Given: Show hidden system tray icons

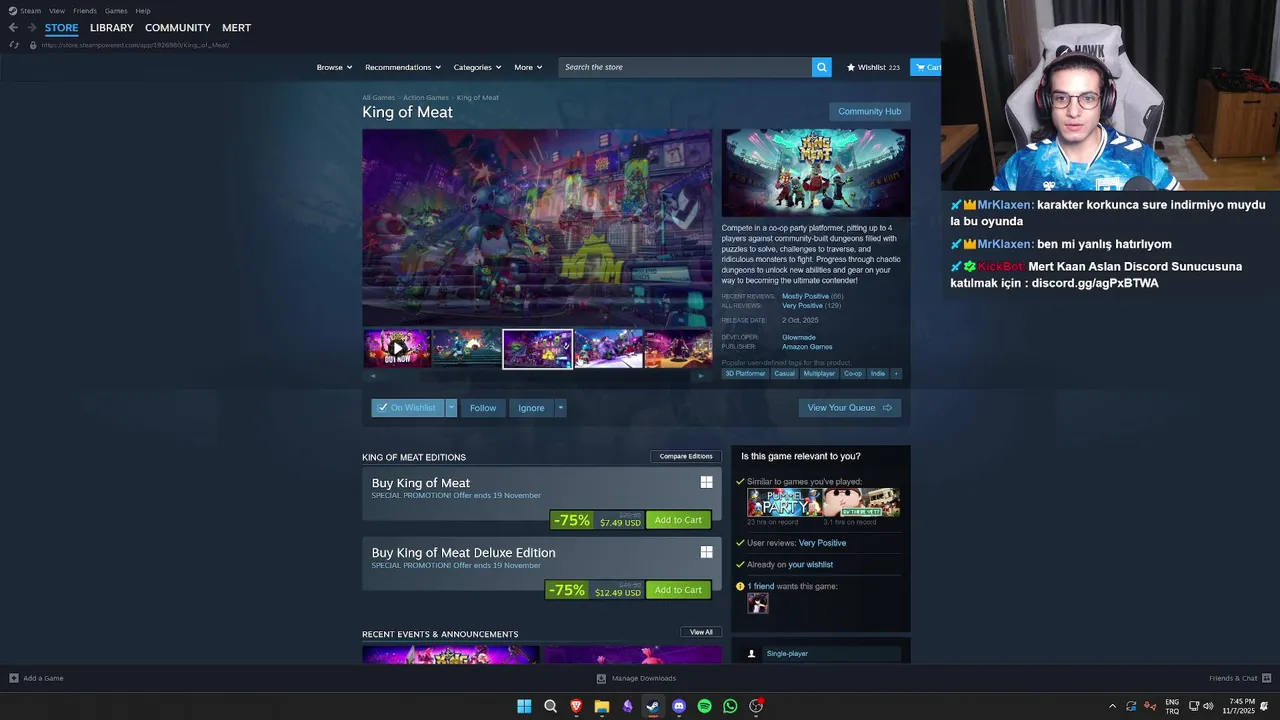Looking at the screenshot, I should coord(1112,706).
